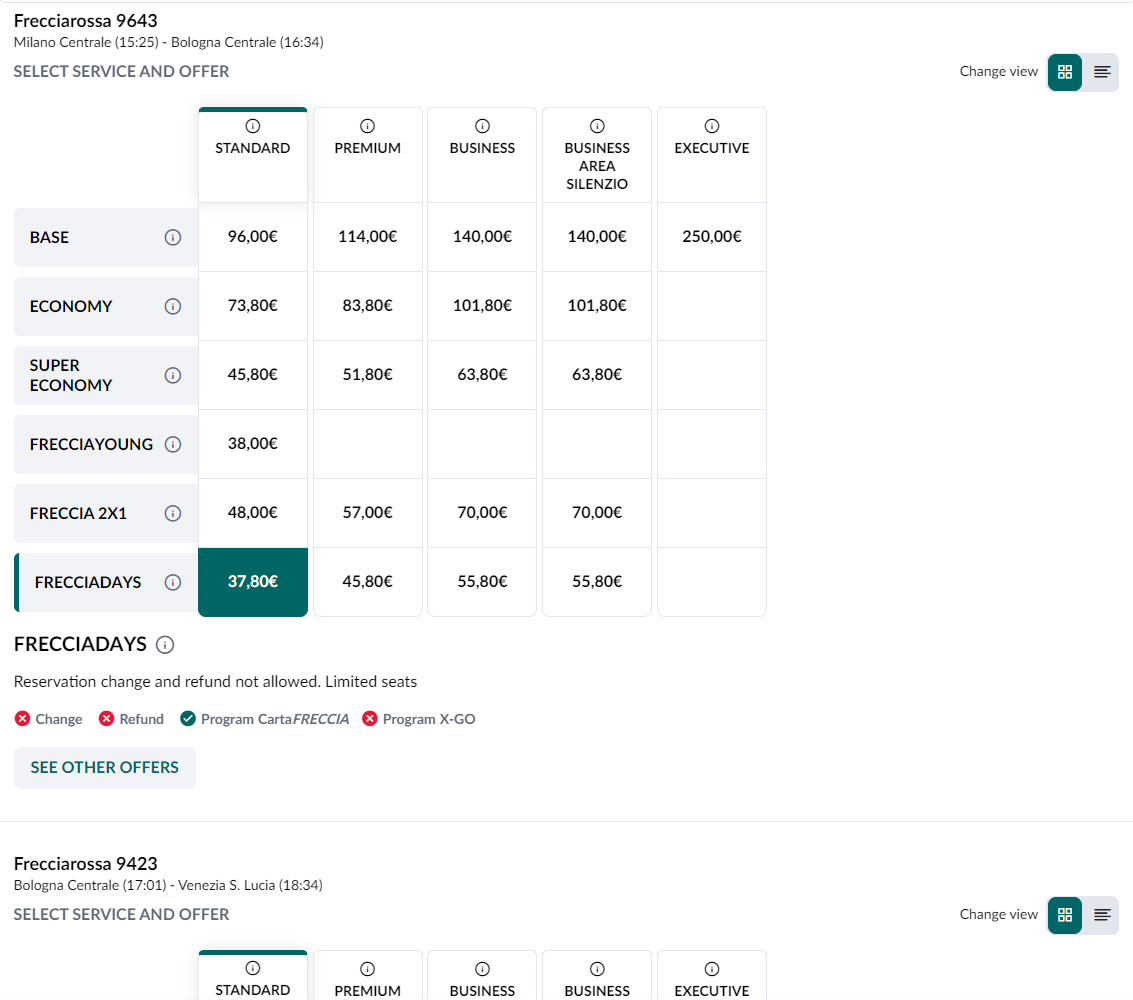Click the selected FrecciaDays 37,80€ cell

pos(253,582)
